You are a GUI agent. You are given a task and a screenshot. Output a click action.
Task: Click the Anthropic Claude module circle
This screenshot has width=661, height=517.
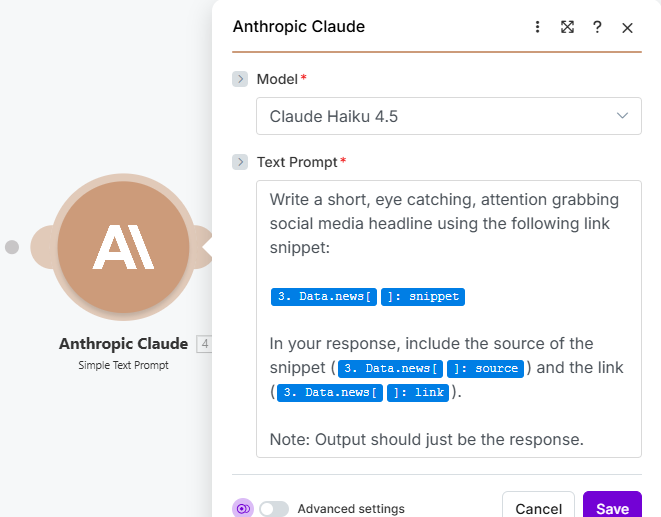[123, 247]
